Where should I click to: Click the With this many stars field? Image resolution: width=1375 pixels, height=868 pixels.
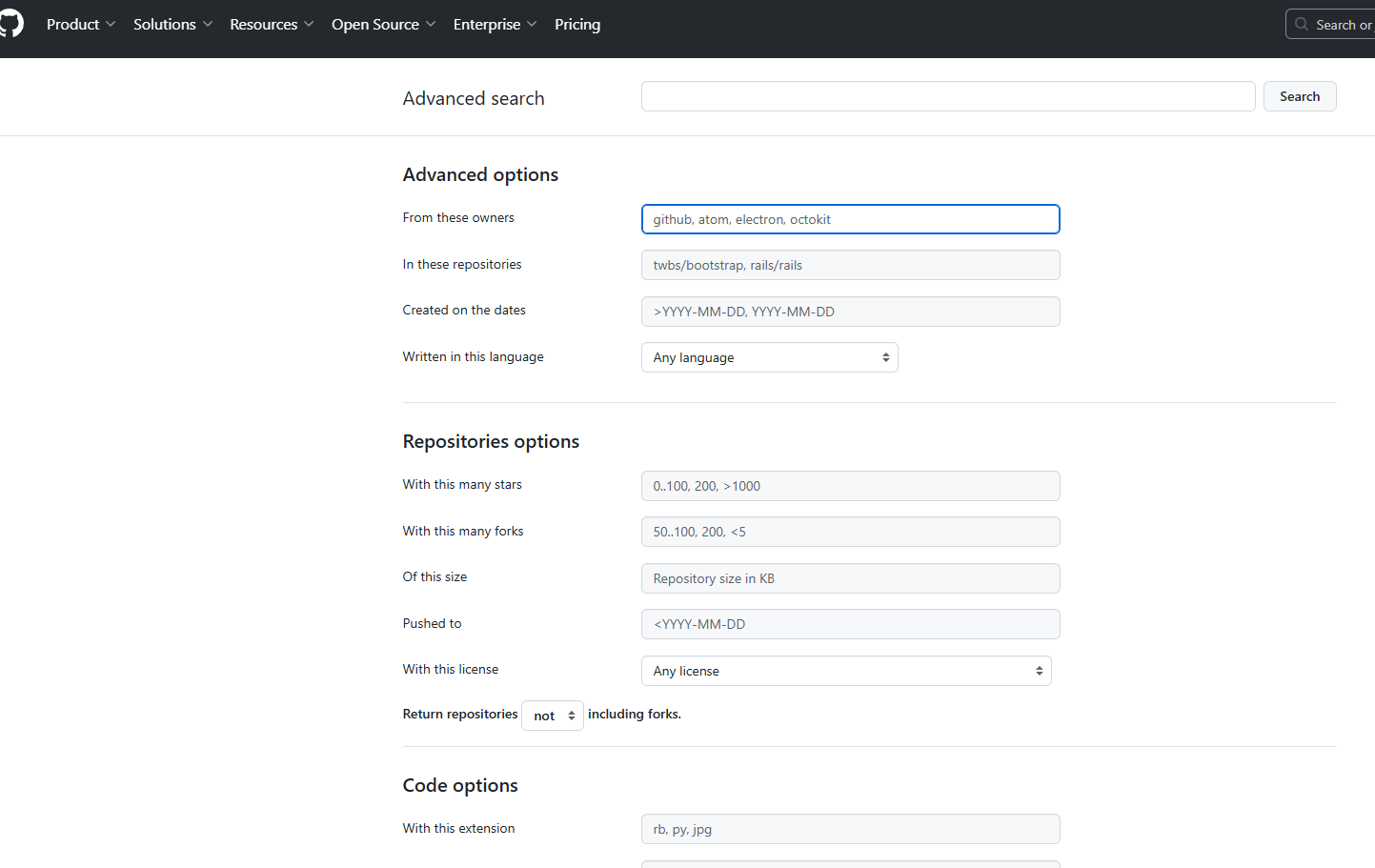[x=850, y=486]
